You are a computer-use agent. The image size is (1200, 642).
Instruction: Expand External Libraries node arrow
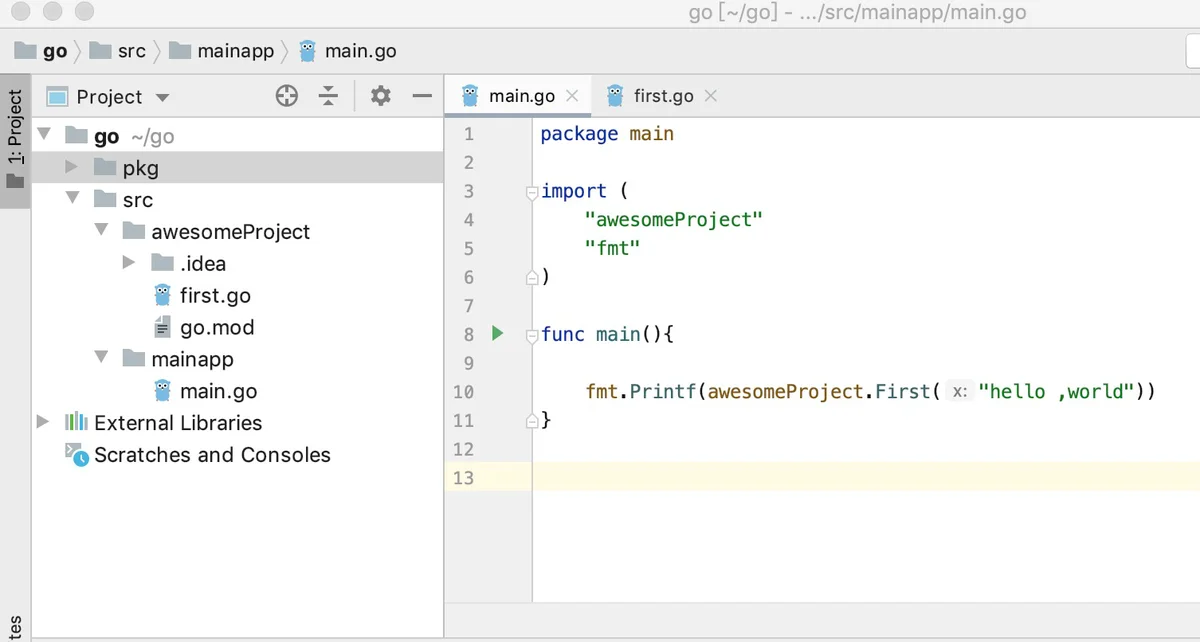pos(43,422)
